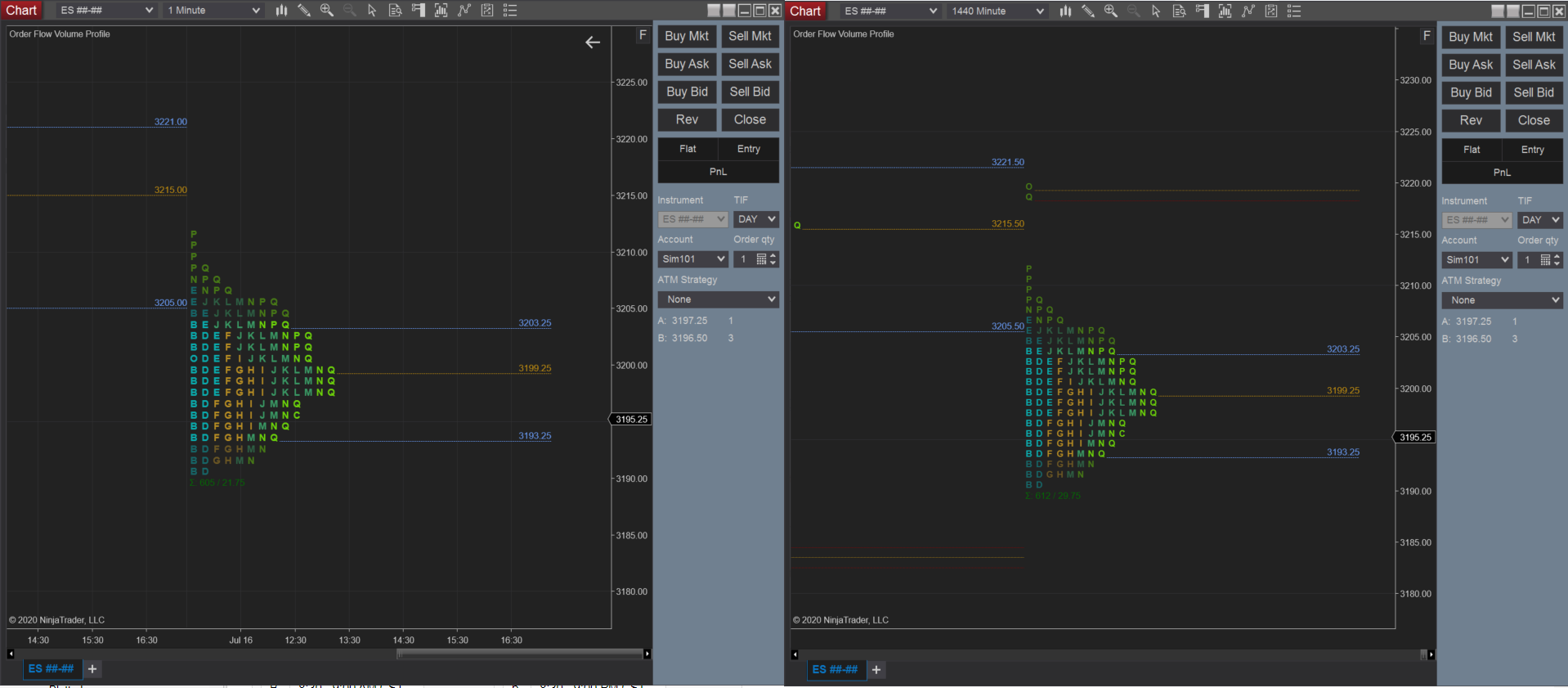
Task: Click zoom out magnifier in 1440 Minute chart
Action: 1133,11
